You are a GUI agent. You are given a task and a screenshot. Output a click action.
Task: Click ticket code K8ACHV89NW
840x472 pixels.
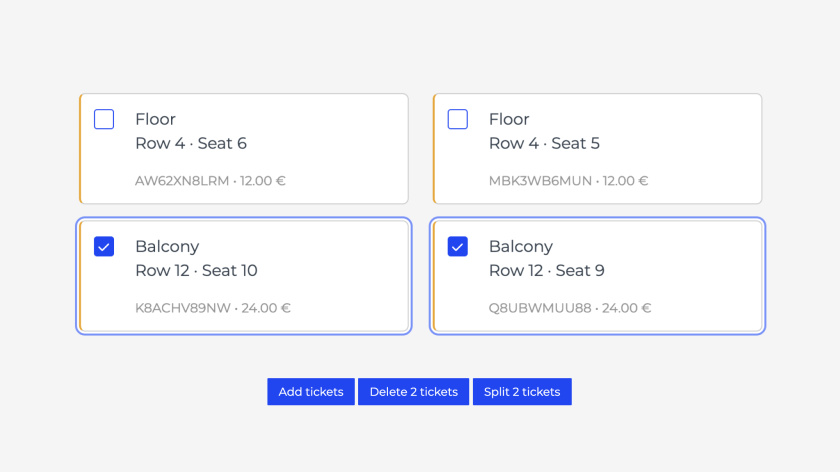point(182,308)
